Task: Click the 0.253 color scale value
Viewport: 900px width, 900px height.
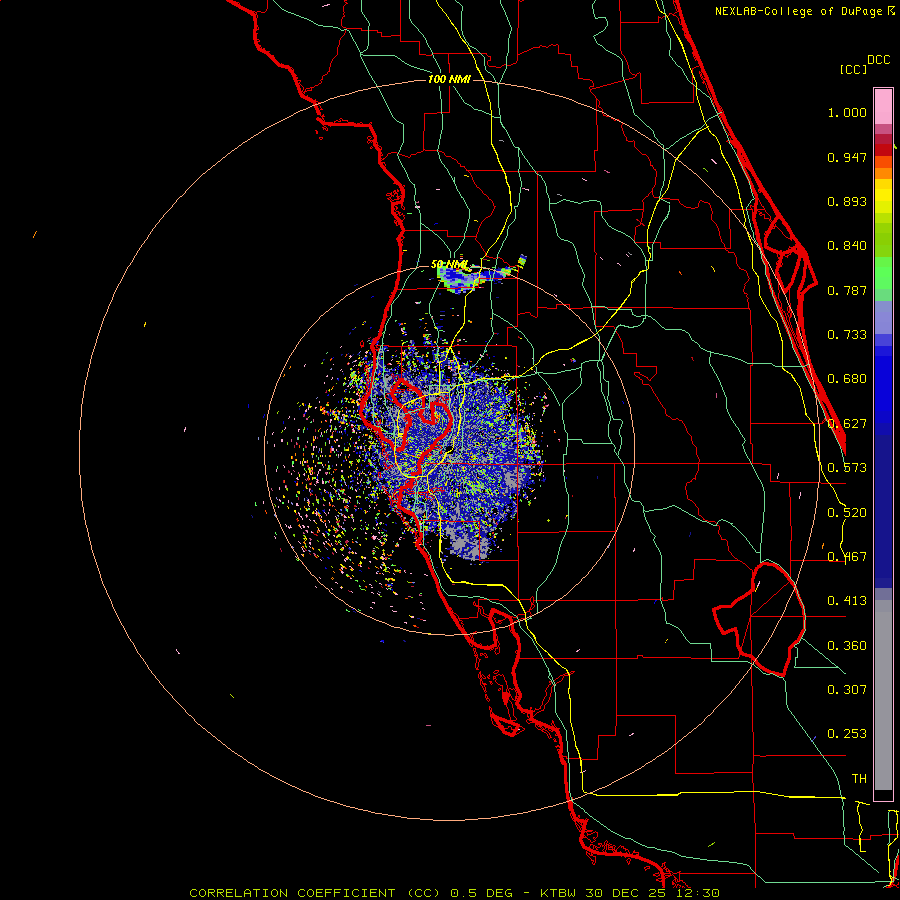Action: tap(847, 734)
